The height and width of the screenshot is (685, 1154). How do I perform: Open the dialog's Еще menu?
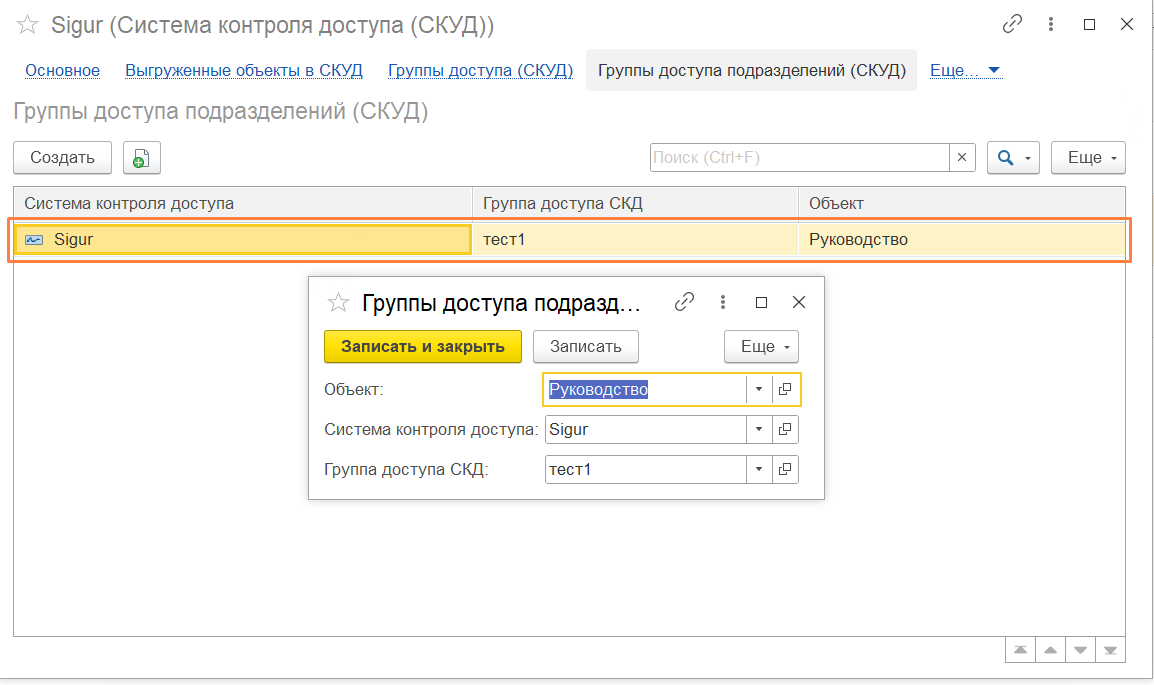(x=761, y=347)
